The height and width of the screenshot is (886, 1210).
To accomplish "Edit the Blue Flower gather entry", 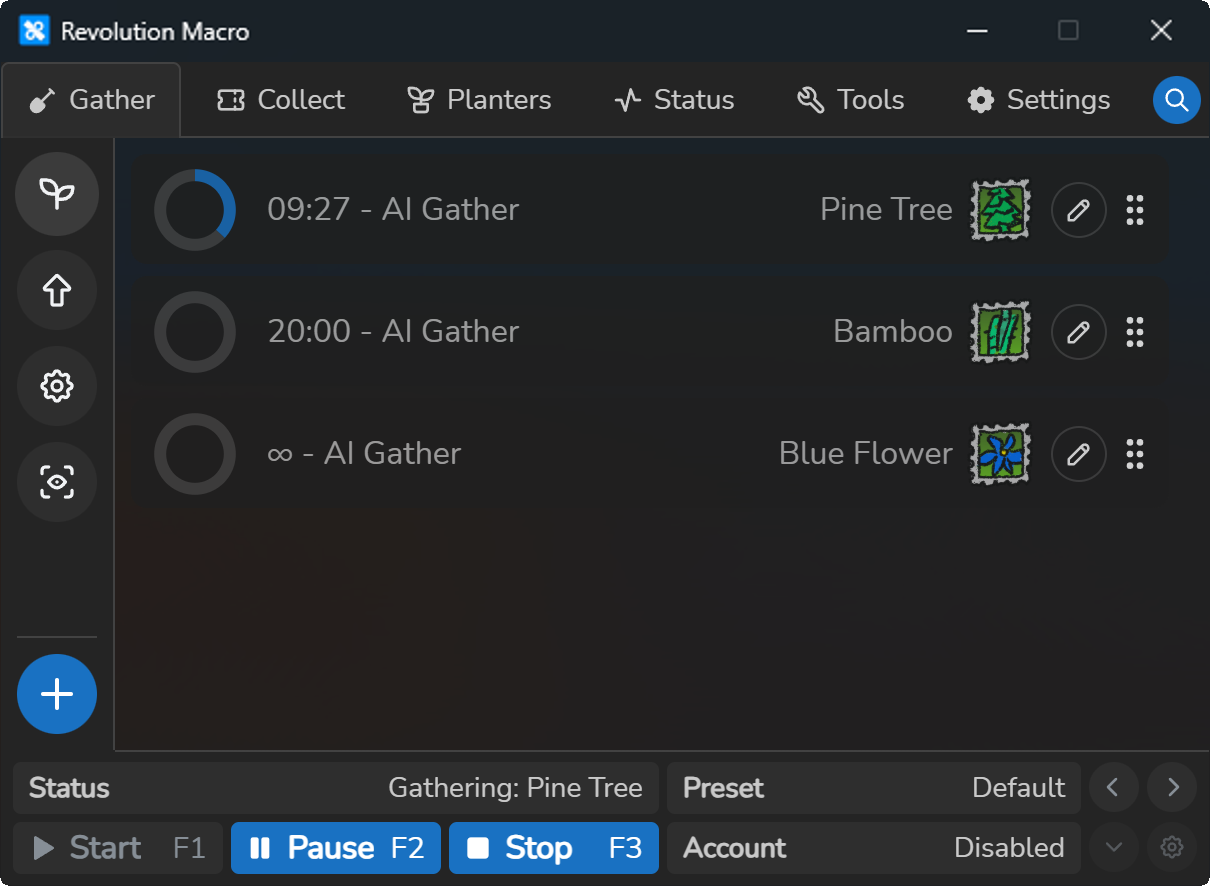I will pos(1079,454).
